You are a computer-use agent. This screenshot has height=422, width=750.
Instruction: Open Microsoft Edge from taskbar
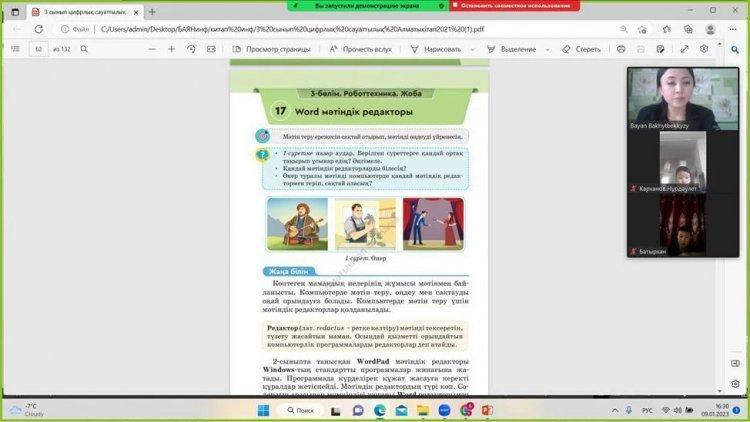pyautogui.click(x=380, y=411)
